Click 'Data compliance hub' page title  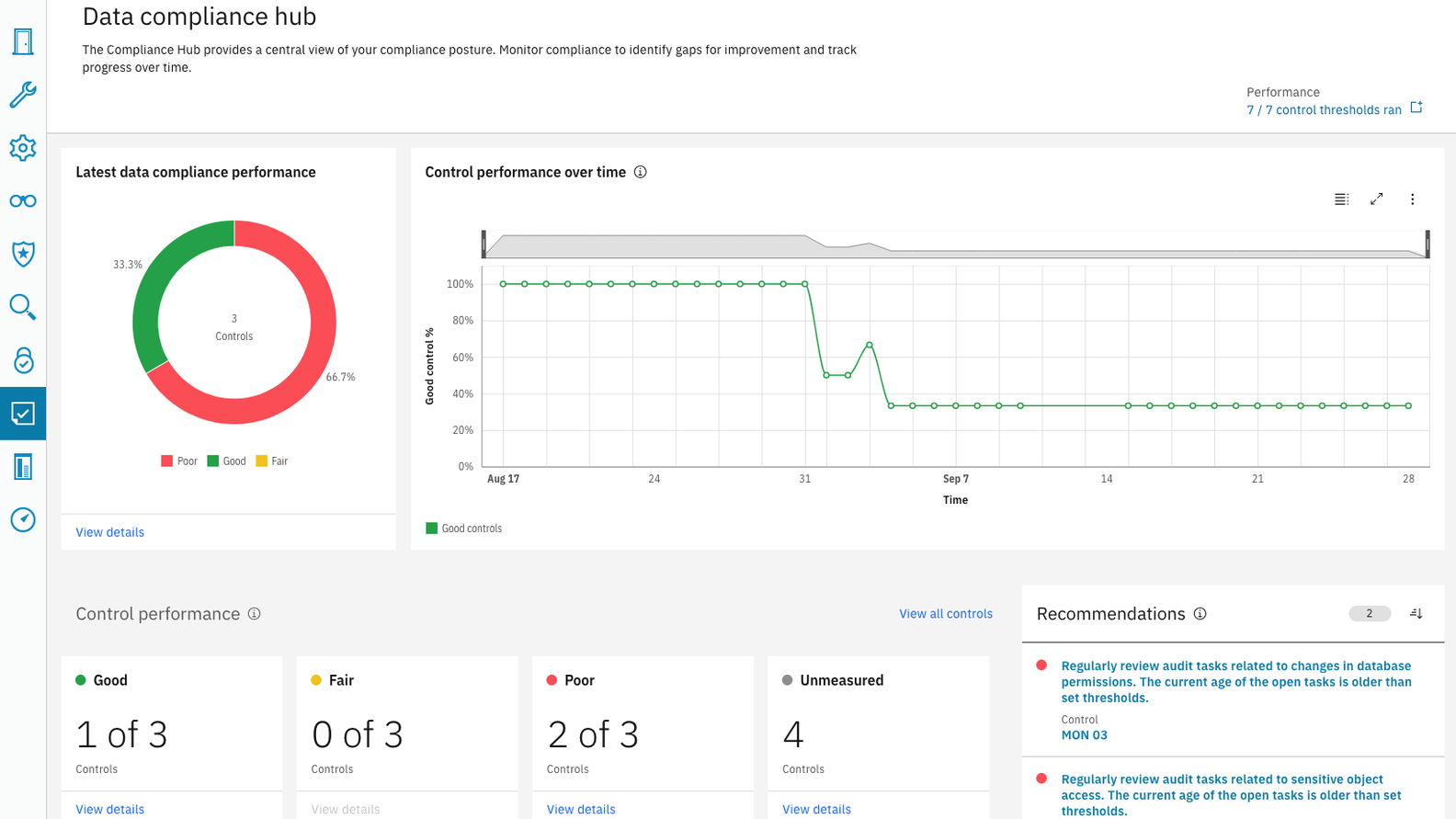[x=199, y=17]
